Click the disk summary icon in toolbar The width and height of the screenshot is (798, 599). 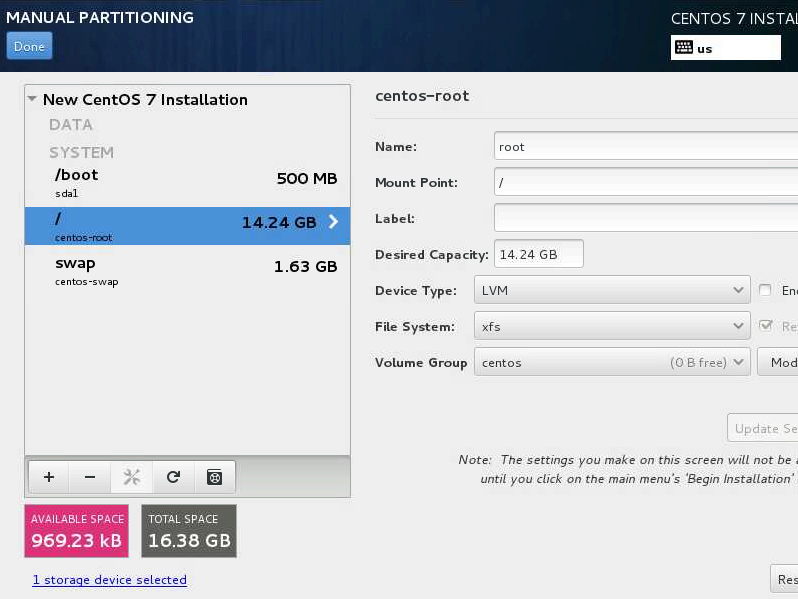point(214,477)
